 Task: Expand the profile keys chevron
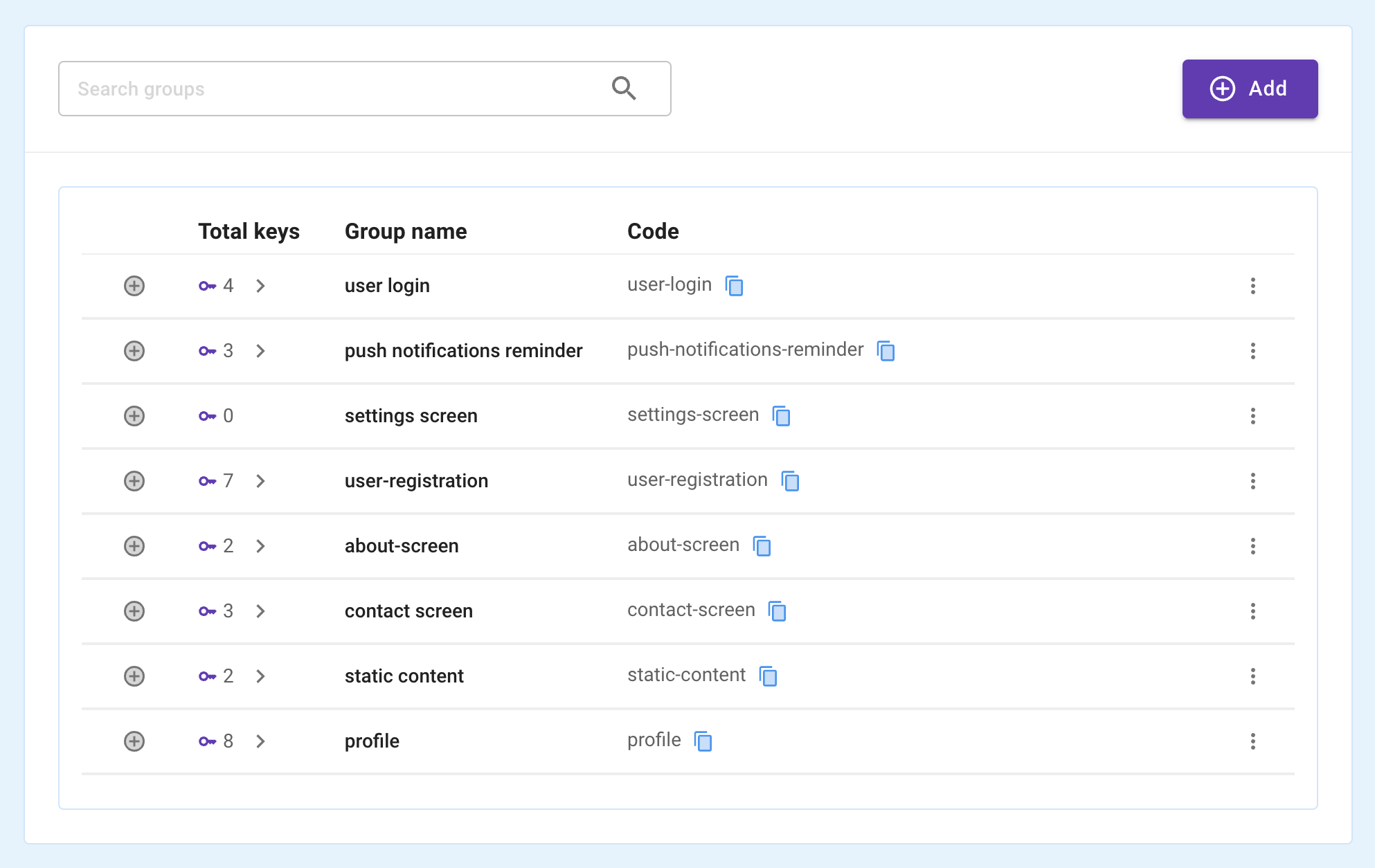coord(260,741)
